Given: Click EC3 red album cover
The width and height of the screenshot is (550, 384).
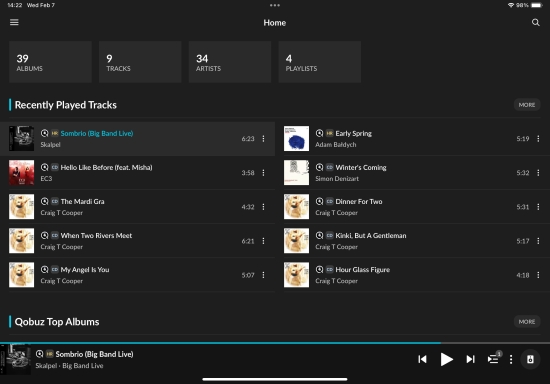Looking at the screenshot, I should pos(21,173).
